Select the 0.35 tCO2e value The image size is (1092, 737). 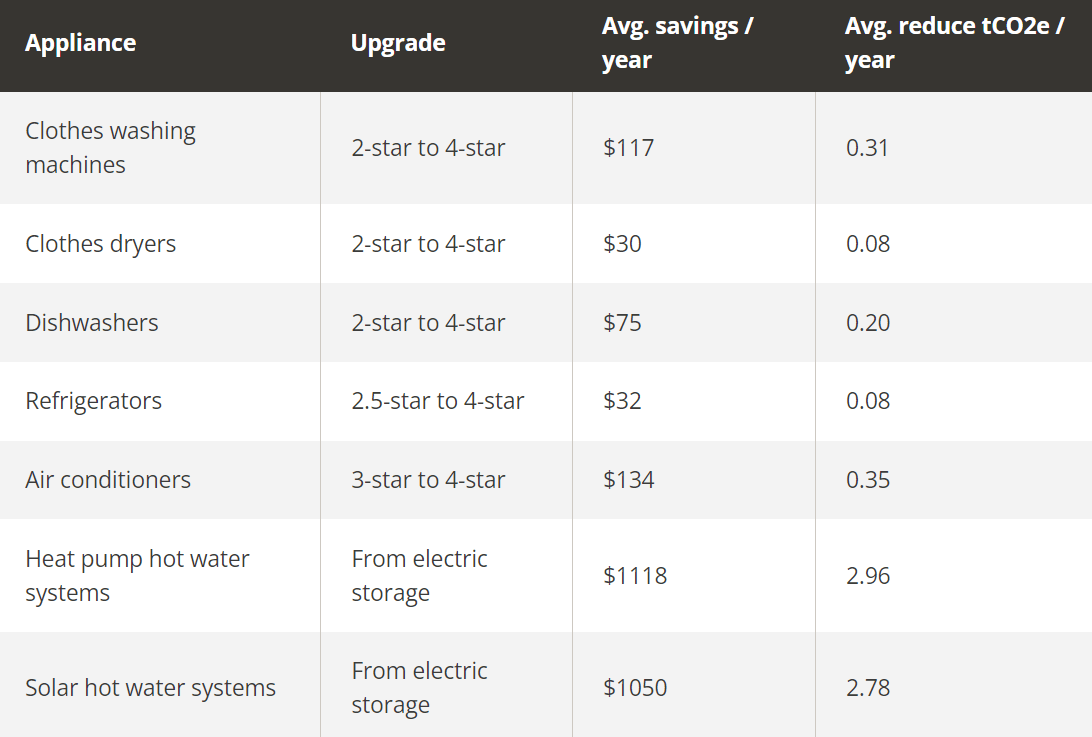[x=867, y=479]
